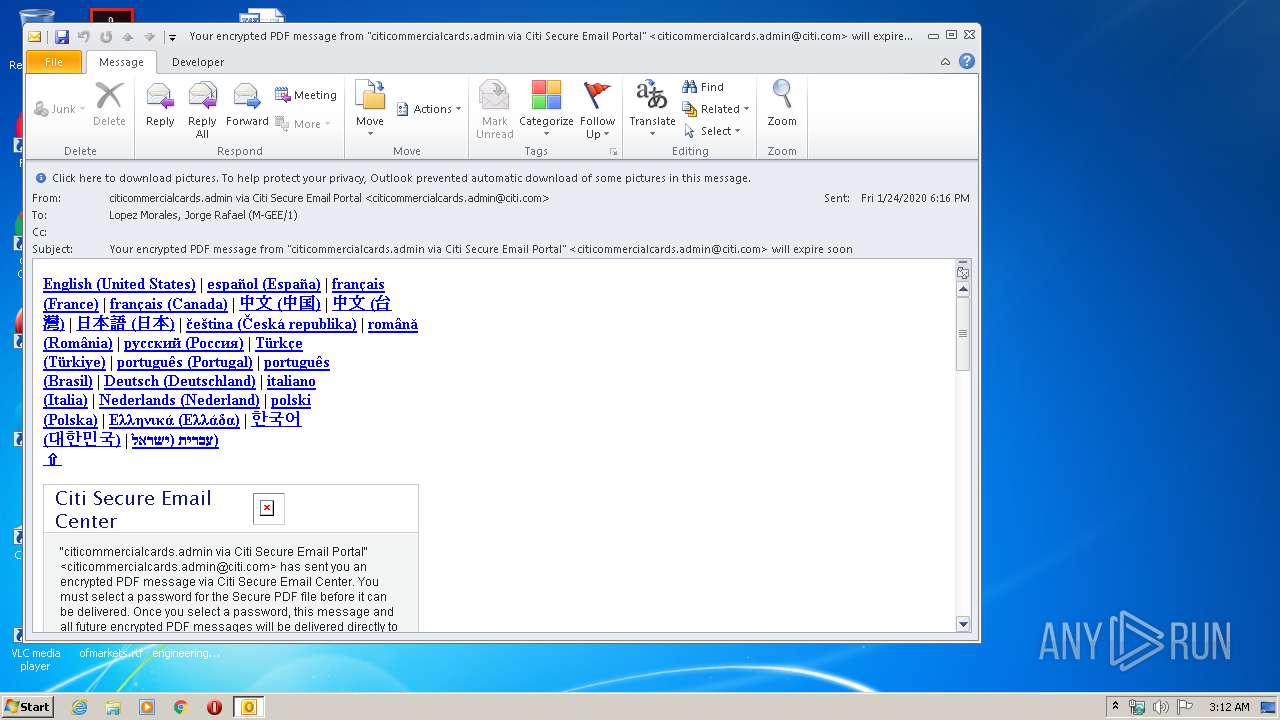Open the Customize Quick Access Toolbar dropdown
Screen dimensions: 1280x720
coord(172,37)
